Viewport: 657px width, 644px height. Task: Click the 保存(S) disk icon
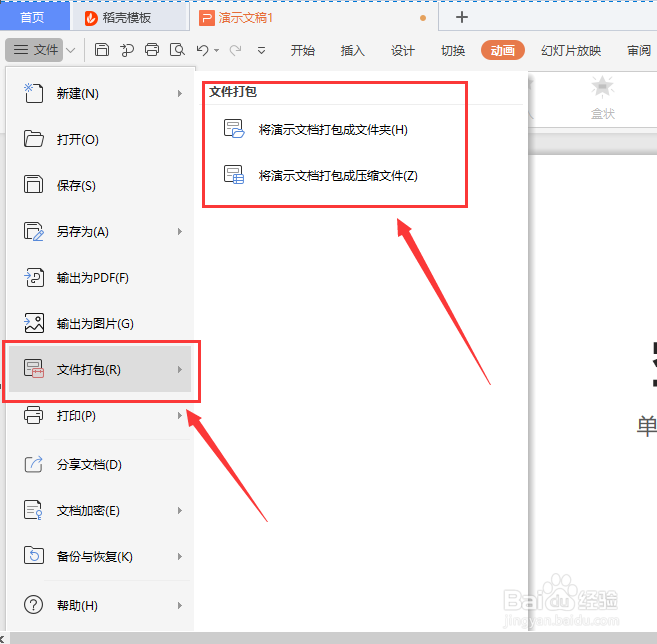(34, 185)
